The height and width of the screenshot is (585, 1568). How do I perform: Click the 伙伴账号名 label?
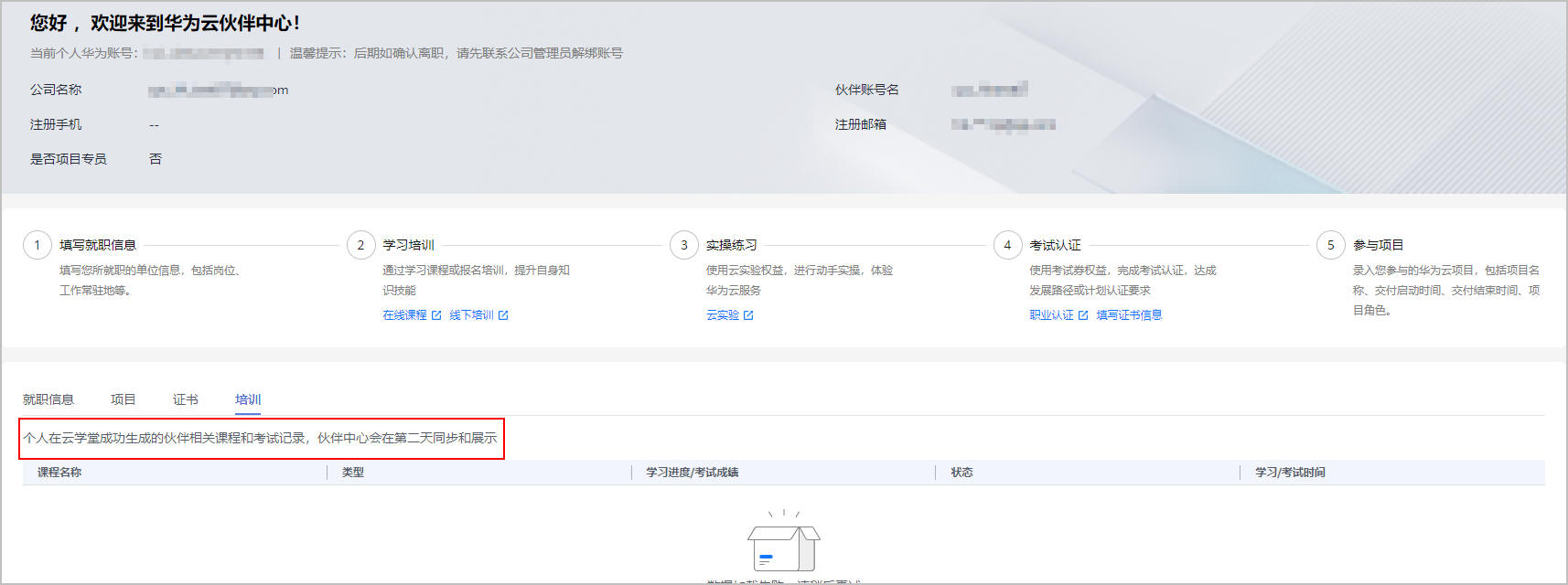867,90
